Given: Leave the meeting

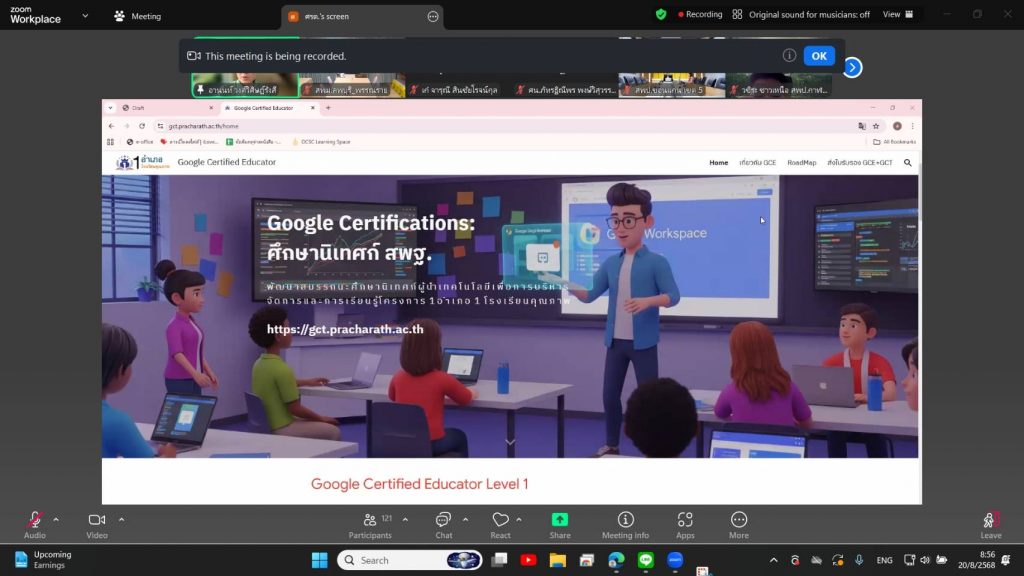Looking at the screenshot, I should (x=991, y=524).
